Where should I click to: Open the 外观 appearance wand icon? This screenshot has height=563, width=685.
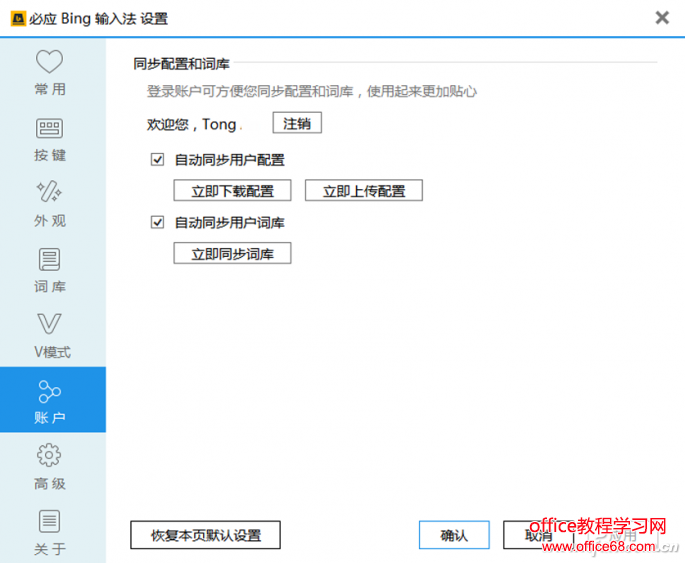(x=49, y=191)
